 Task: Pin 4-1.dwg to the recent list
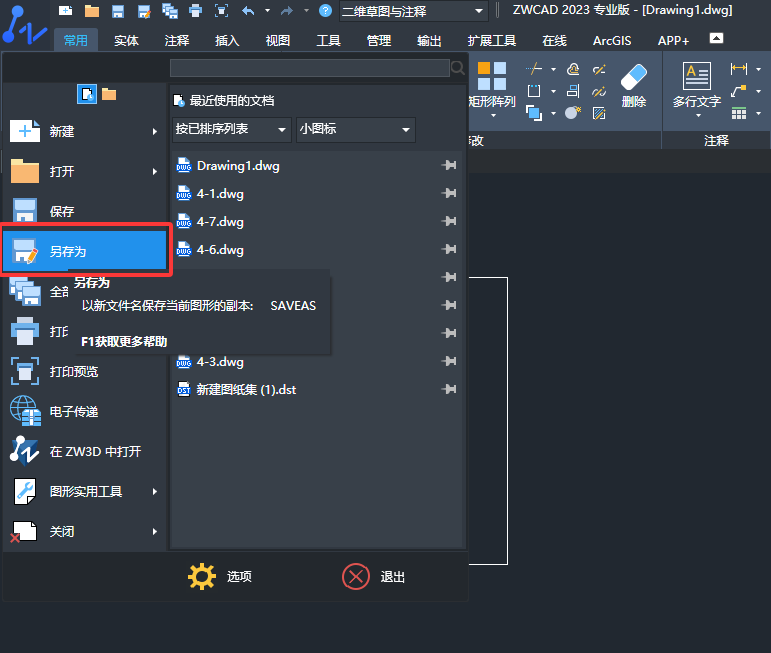(449, 193)
